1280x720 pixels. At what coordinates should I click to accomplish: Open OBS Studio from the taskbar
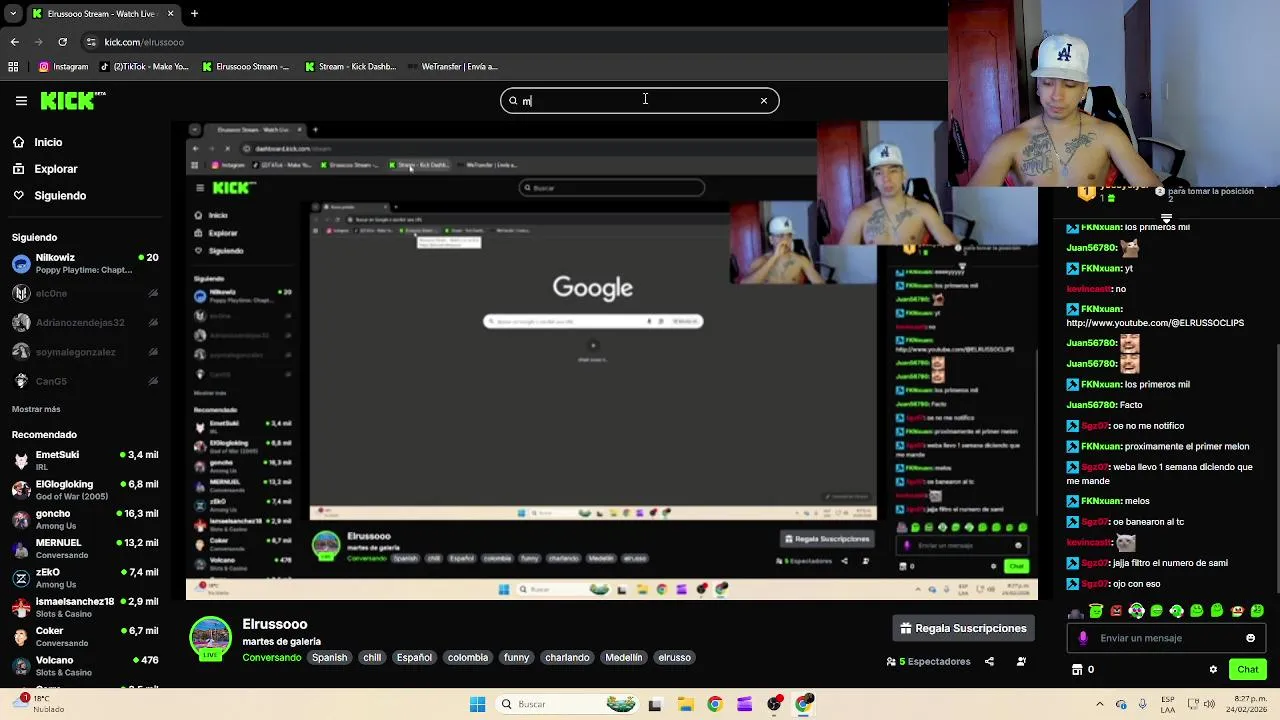click(x=774, y=704)
